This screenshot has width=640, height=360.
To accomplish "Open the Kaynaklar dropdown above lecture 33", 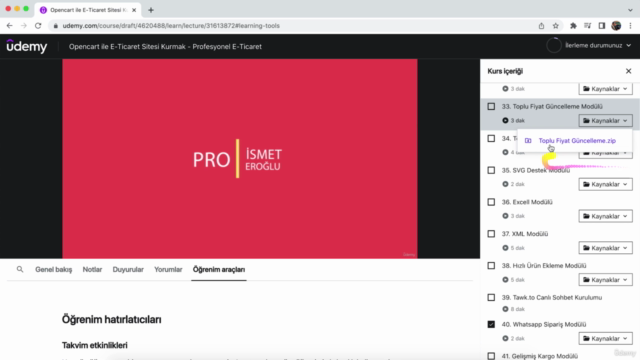I will coord(605,89).
